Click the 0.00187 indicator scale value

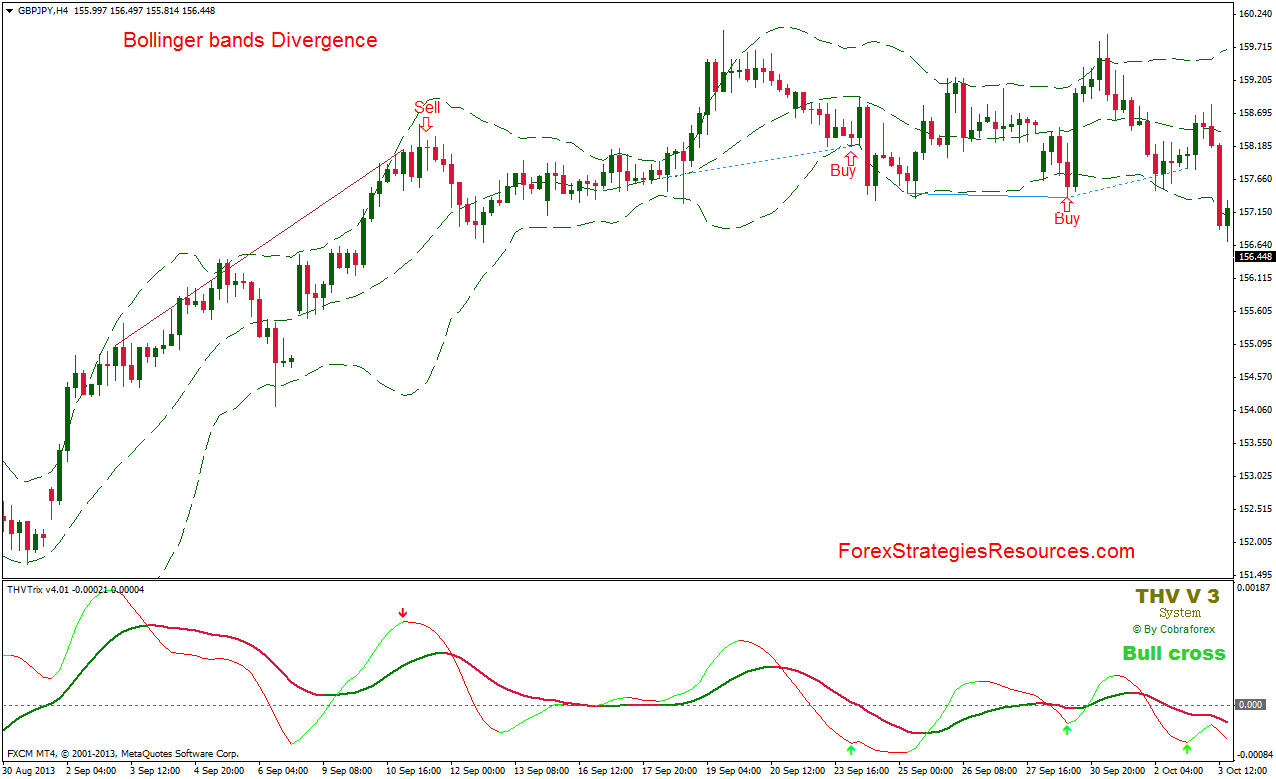(1254, 588)
